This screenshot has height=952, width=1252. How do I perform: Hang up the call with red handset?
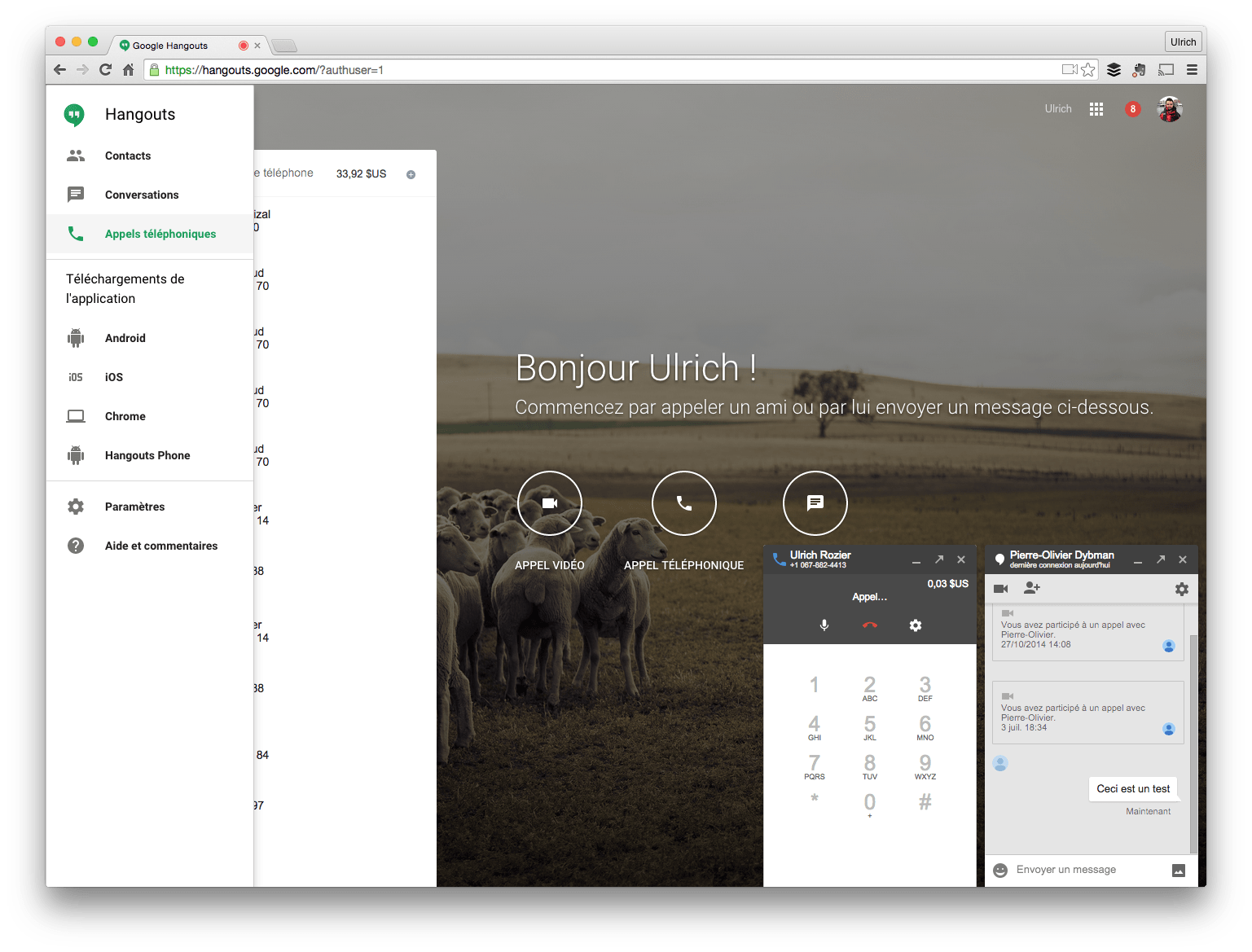click(870, 625)
